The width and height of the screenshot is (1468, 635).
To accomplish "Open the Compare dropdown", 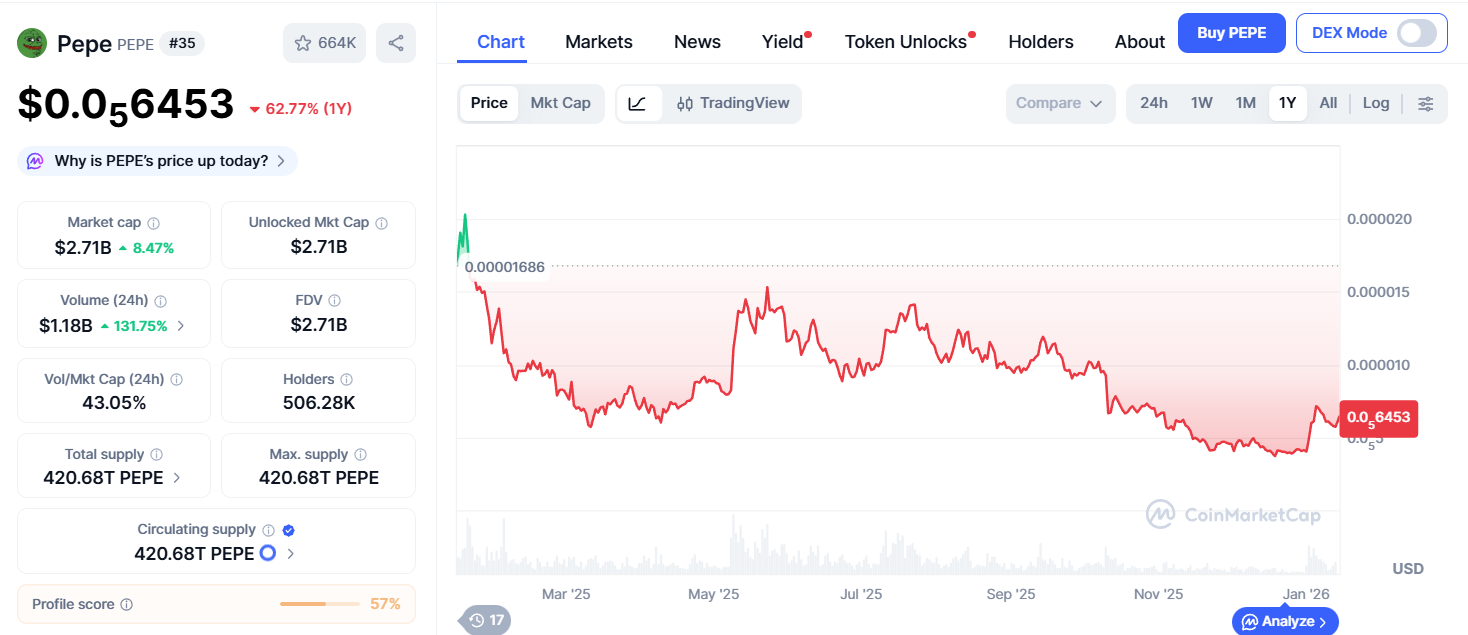I will tap(1059, 103).
